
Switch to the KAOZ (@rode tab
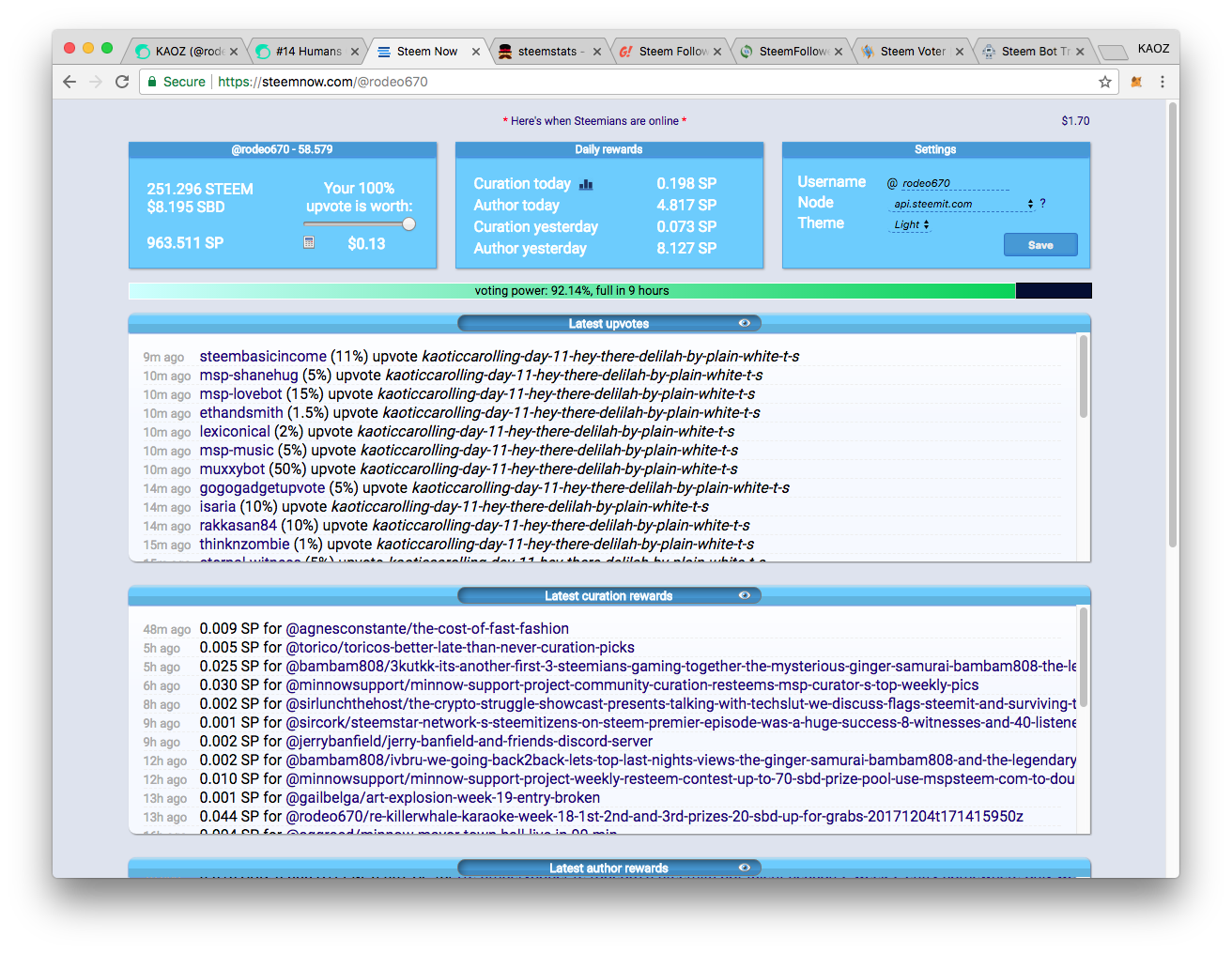pyautogui.click(x=184, y=52)
